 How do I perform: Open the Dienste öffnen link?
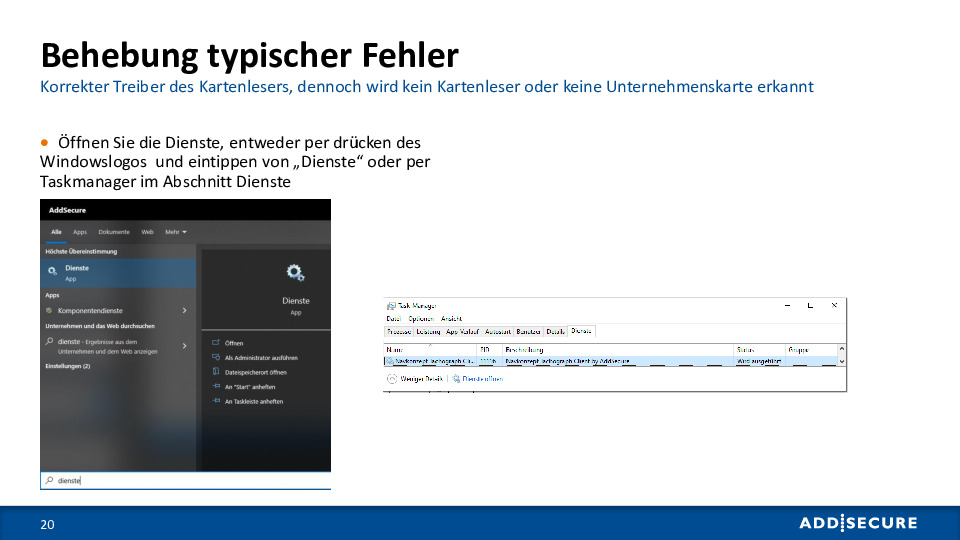[482, 379]
